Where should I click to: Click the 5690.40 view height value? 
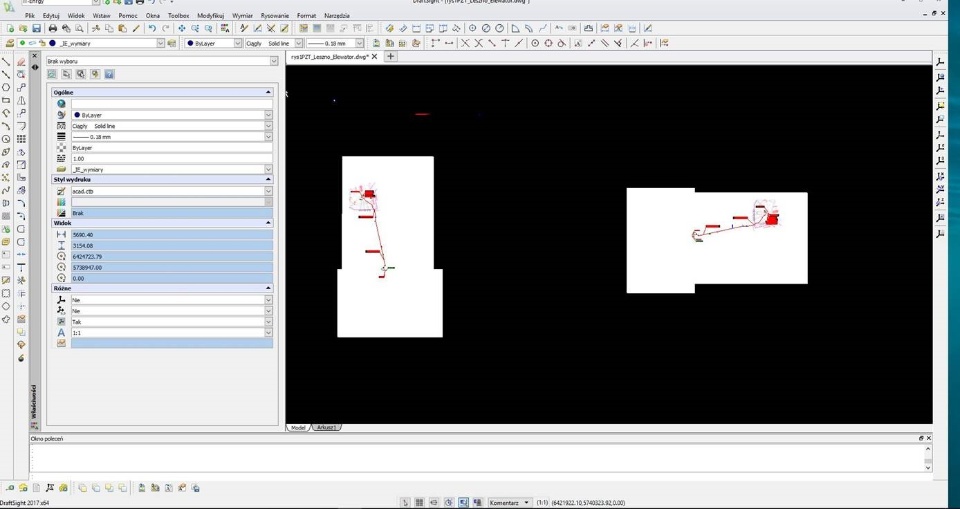[x=171, y=235]
